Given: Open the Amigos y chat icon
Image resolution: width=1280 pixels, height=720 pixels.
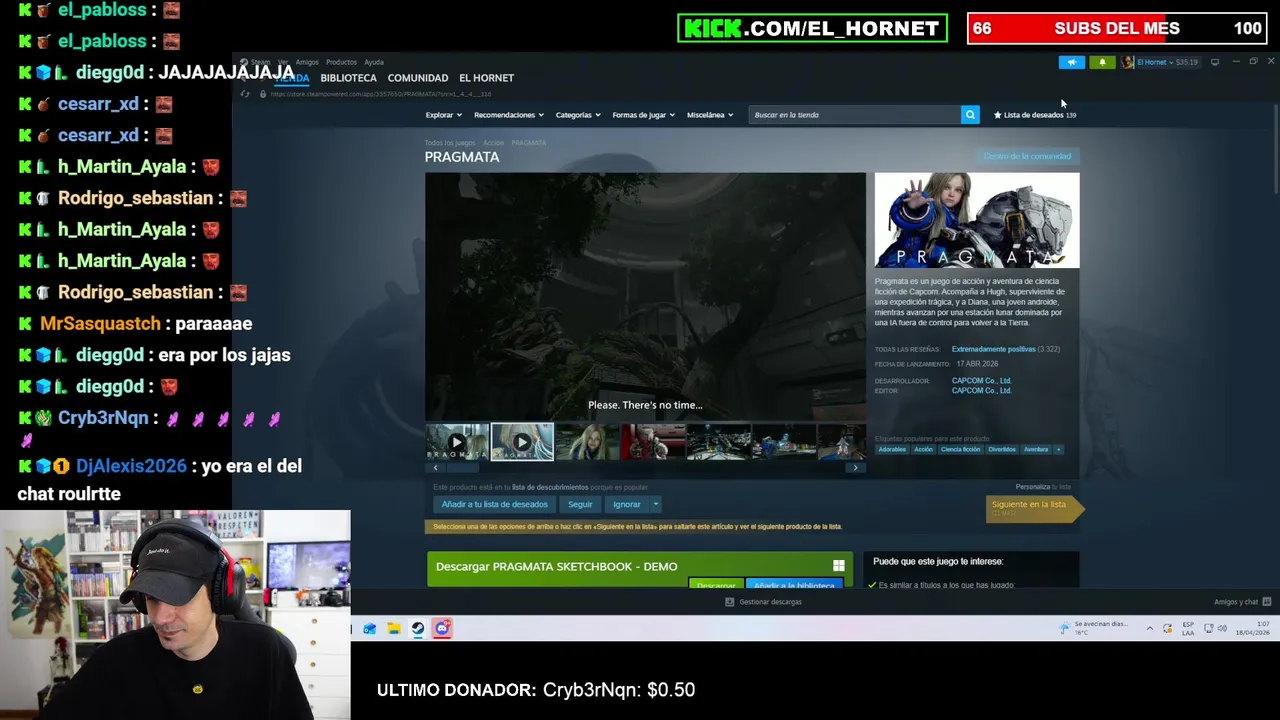Looking at the screenshot, I should click(x=1266, y=602).
